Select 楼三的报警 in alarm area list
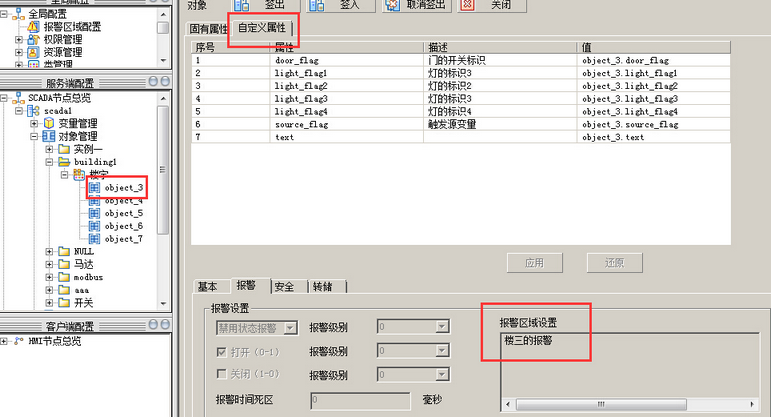The height and width of the screenshot is (417, 771). (x=528, y=340)
